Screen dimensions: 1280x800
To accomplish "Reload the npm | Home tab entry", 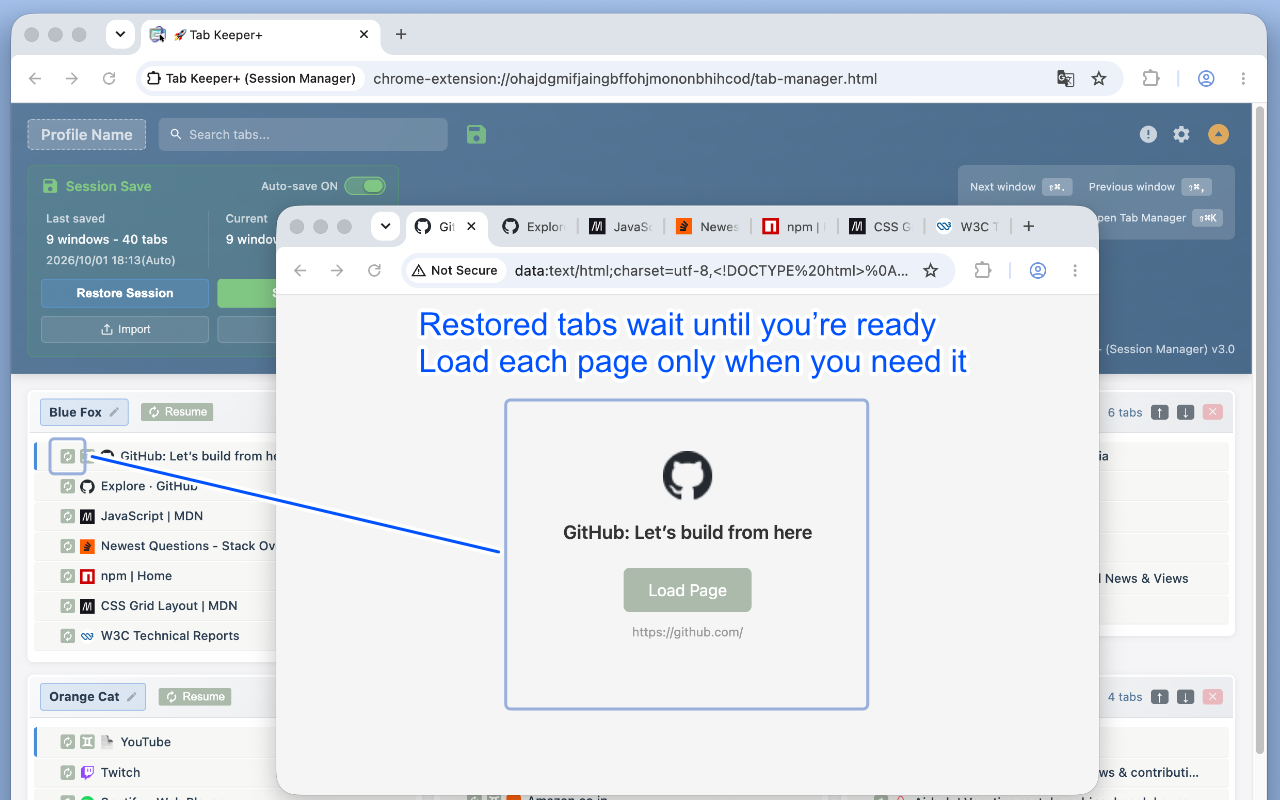I will 67,576.
